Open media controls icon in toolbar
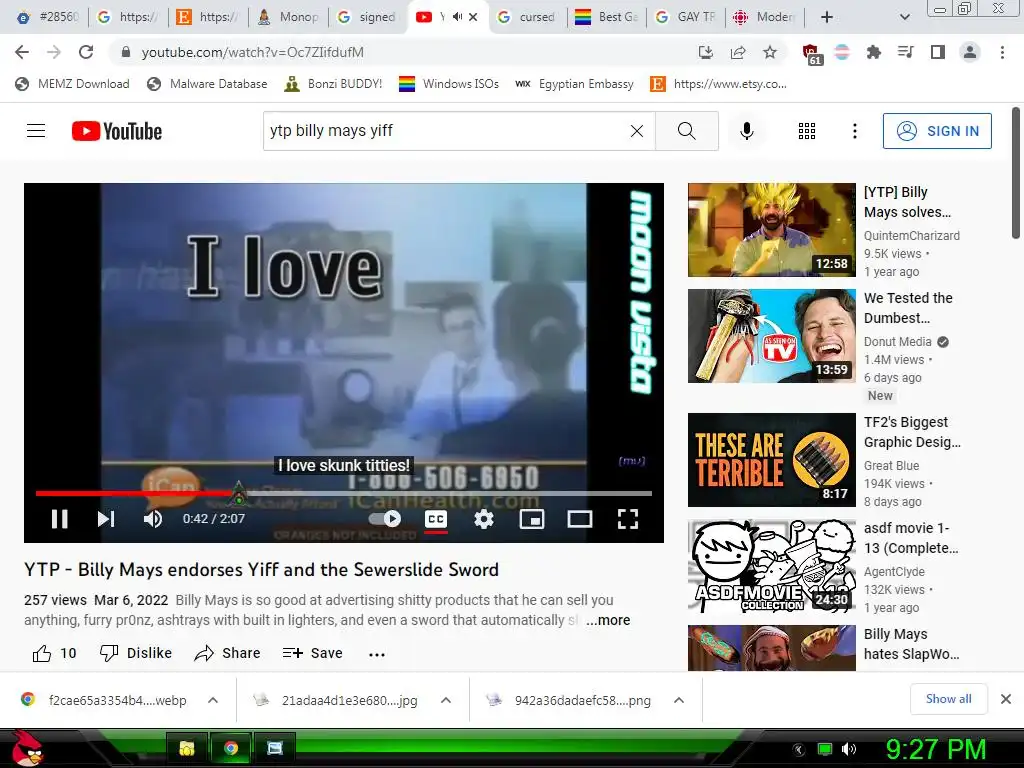The image size is (1024, 768). pos(905,52)
